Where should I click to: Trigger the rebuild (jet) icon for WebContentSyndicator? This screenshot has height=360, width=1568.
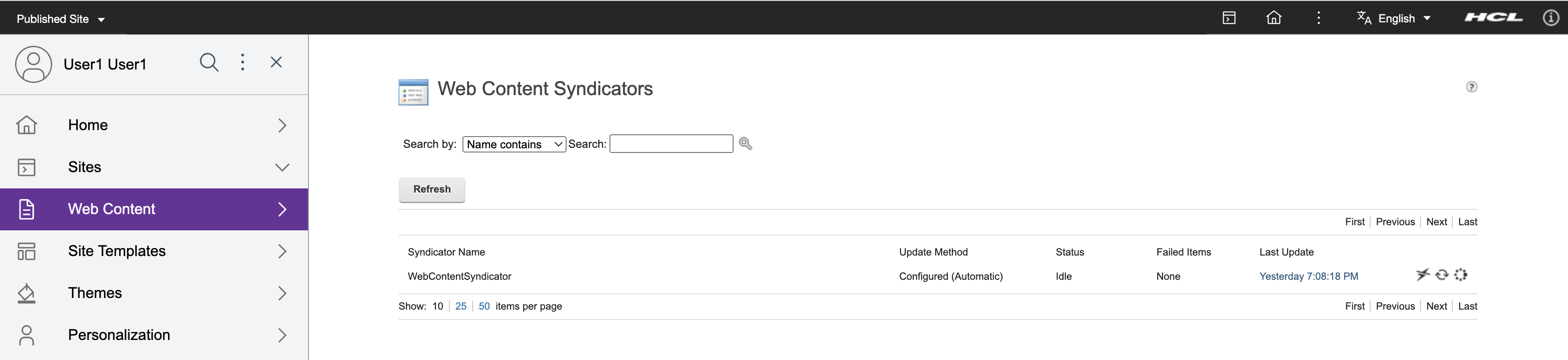[x=1422, y=275]
